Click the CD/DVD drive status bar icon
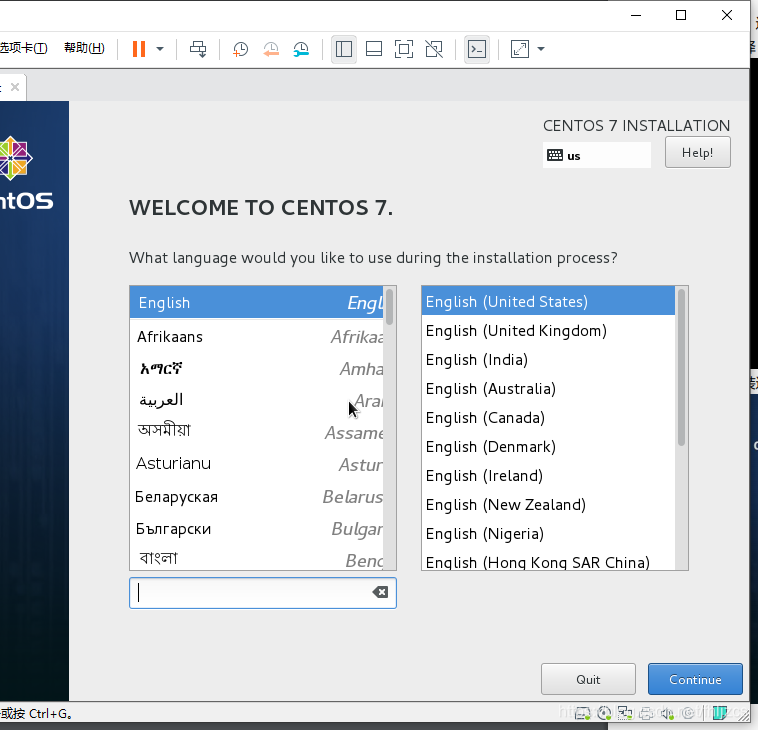Image resolution: width=758 pixels, height=730 pixels. (x=604, y=713)
